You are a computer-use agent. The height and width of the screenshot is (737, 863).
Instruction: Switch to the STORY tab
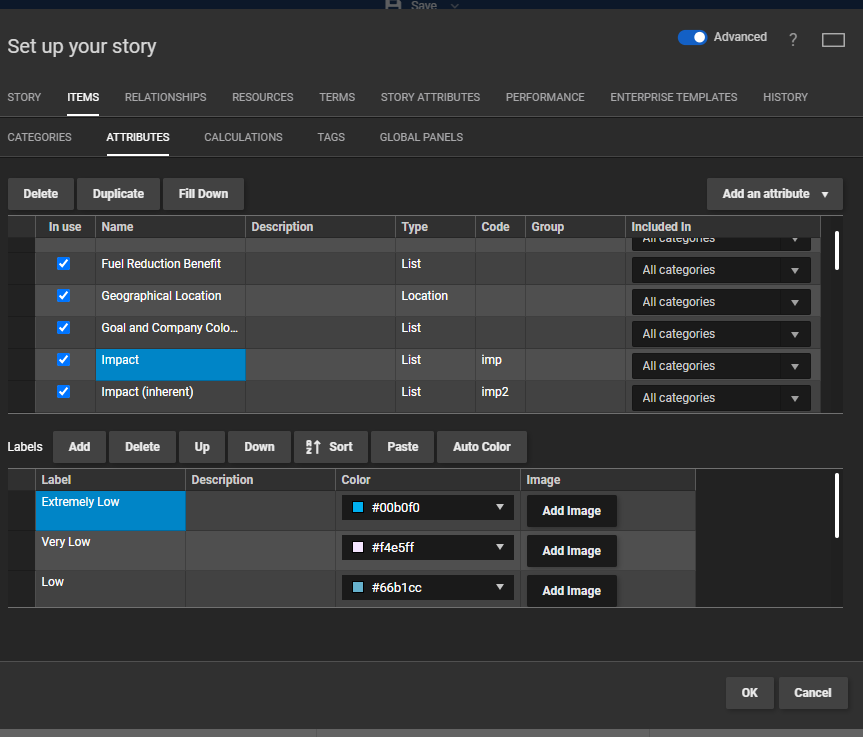[x=24, y=97]
